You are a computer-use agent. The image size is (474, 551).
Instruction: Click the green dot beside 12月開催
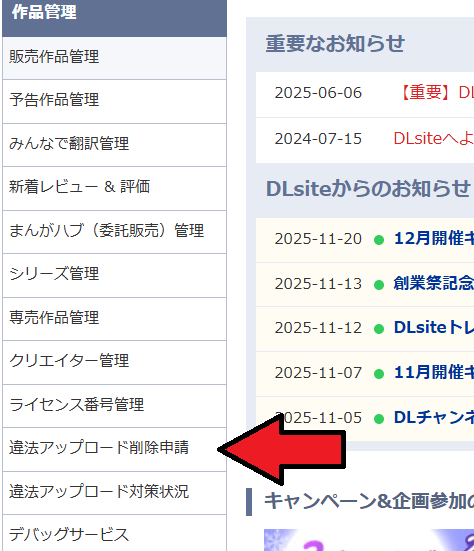379,240
